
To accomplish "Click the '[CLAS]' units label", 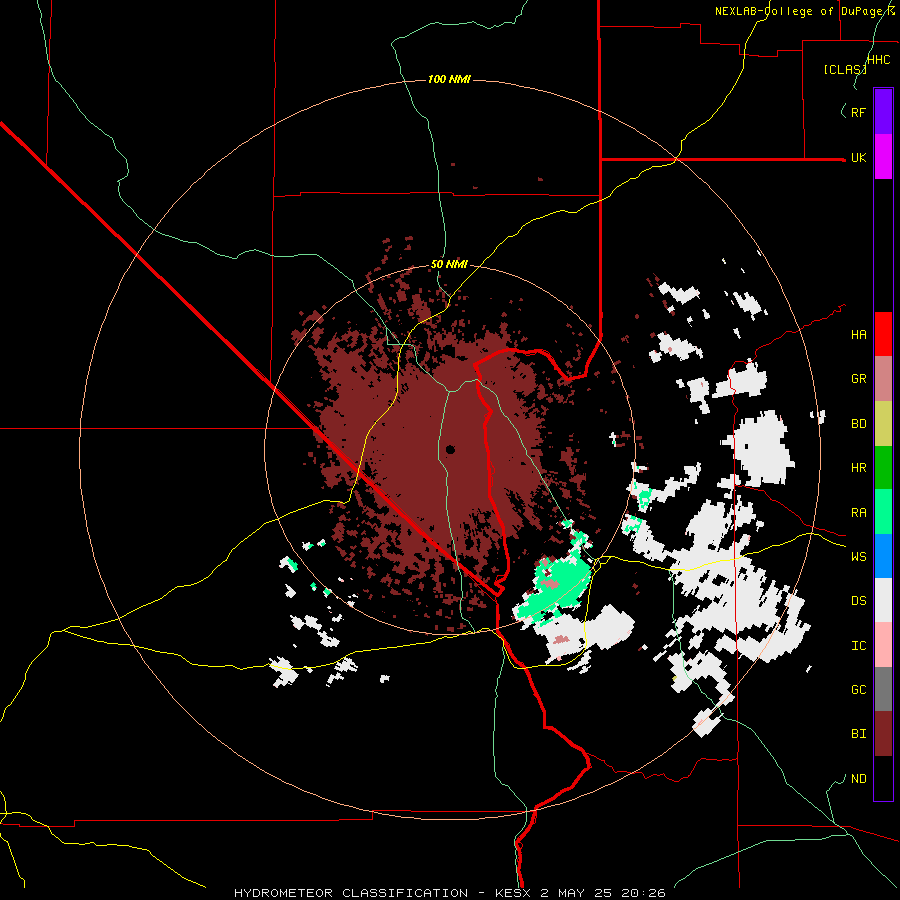I will (x=845, y=69).
